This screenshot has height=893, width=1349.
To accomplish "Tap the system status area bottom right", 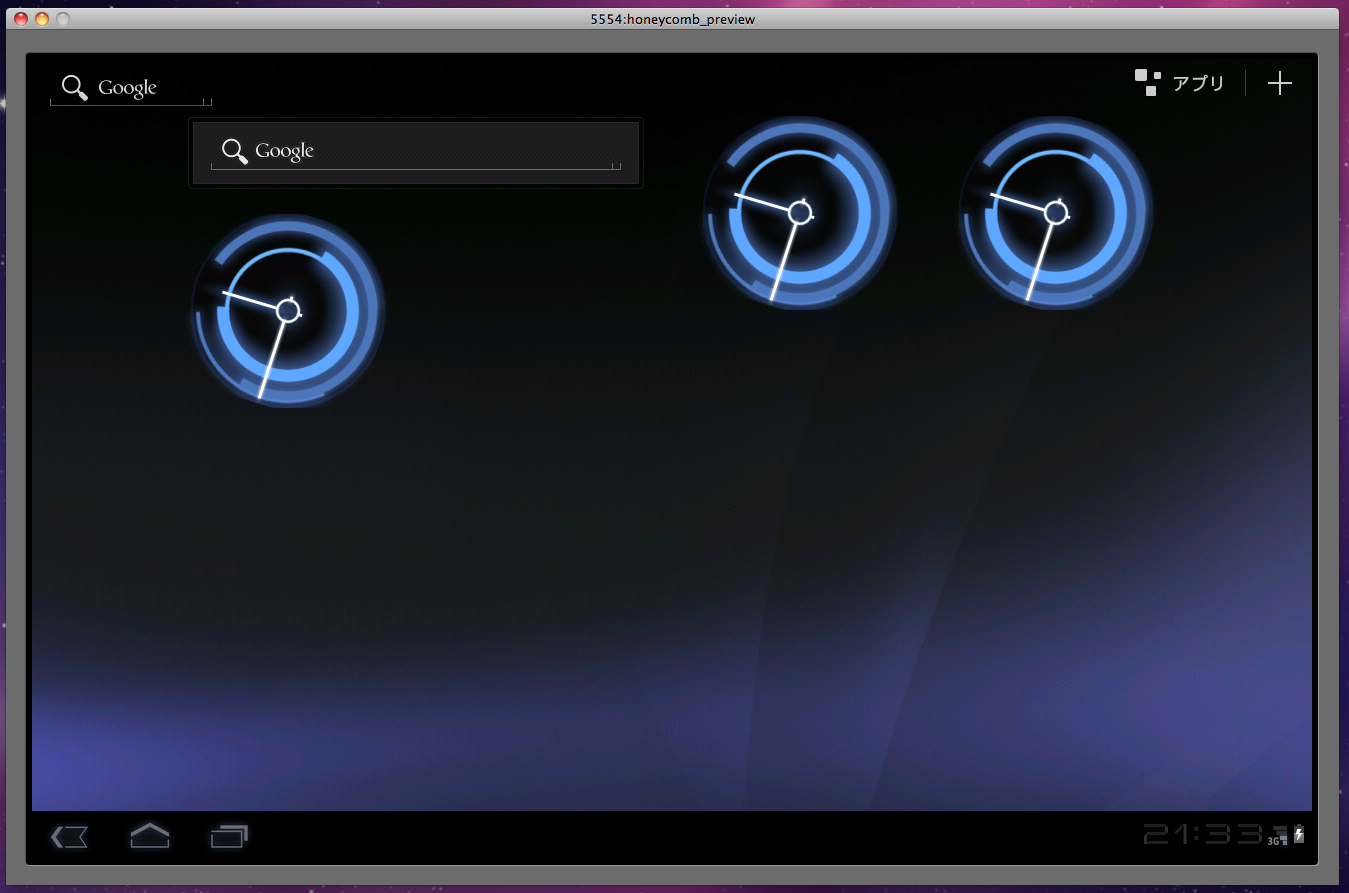I will pos(1230,835).
